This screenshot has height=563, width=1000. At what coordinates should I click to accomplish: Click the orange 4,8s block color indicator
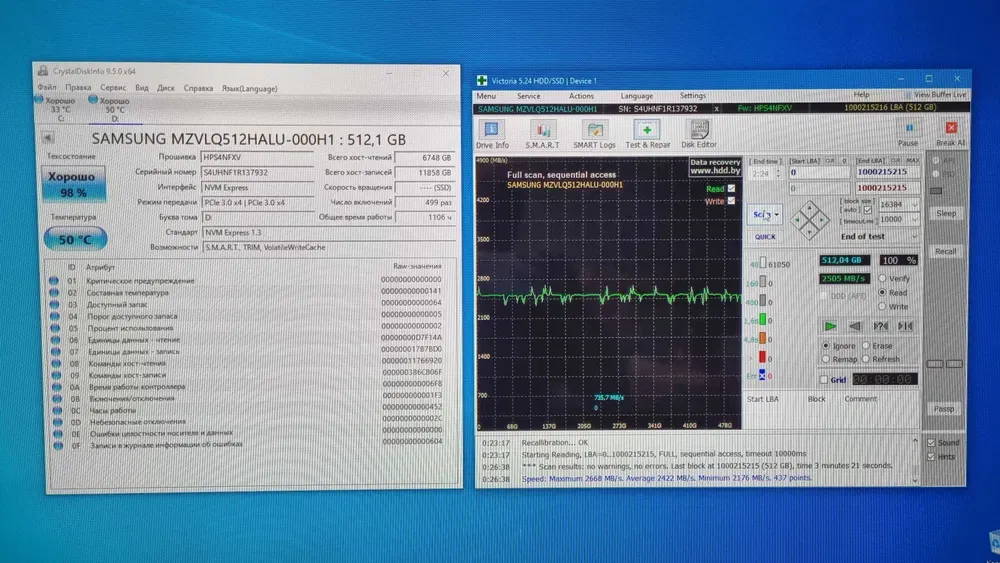pyautogui.click(x=762, y=339)
